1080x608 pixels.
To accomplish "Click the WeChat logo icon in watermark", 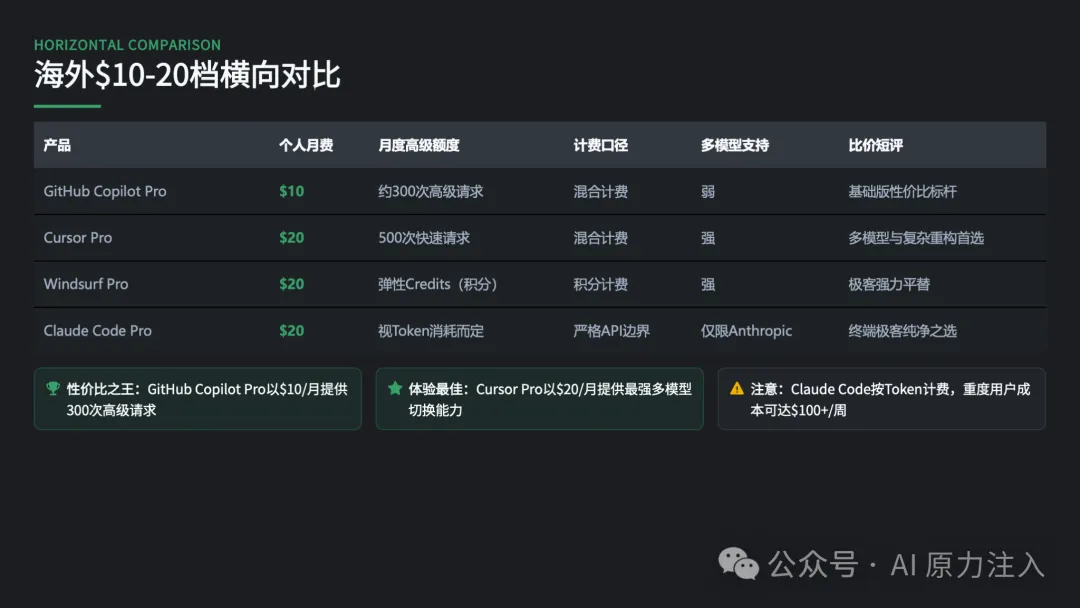I will [740, 564].
